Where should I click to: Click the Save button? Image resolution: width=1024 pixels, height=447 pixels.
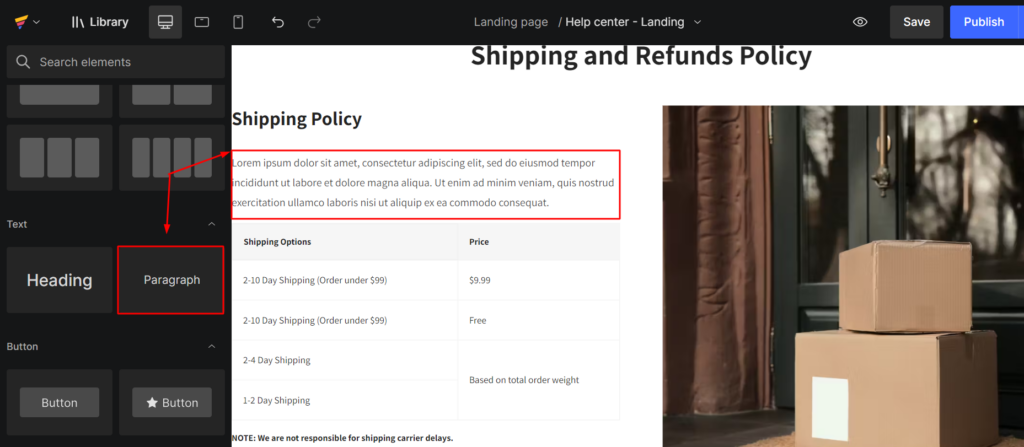click(x=916, y=22)
